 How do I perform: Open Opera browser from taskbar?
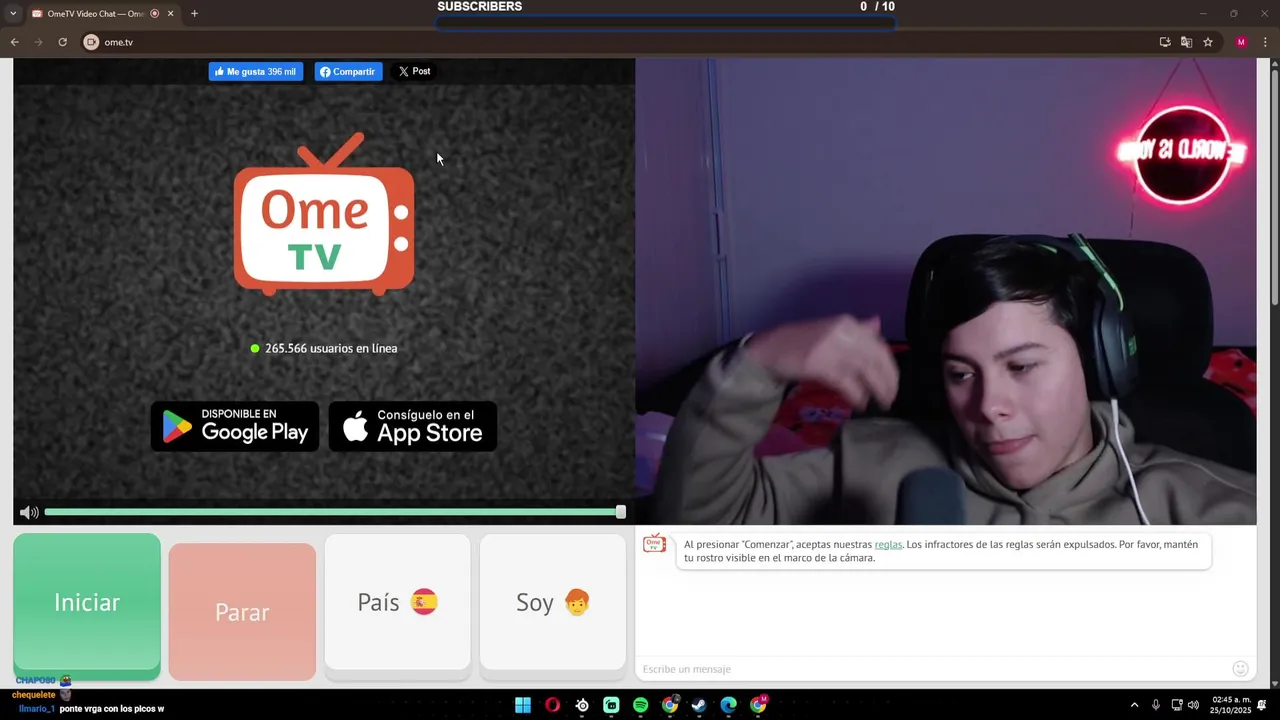[x=552, y=705]
